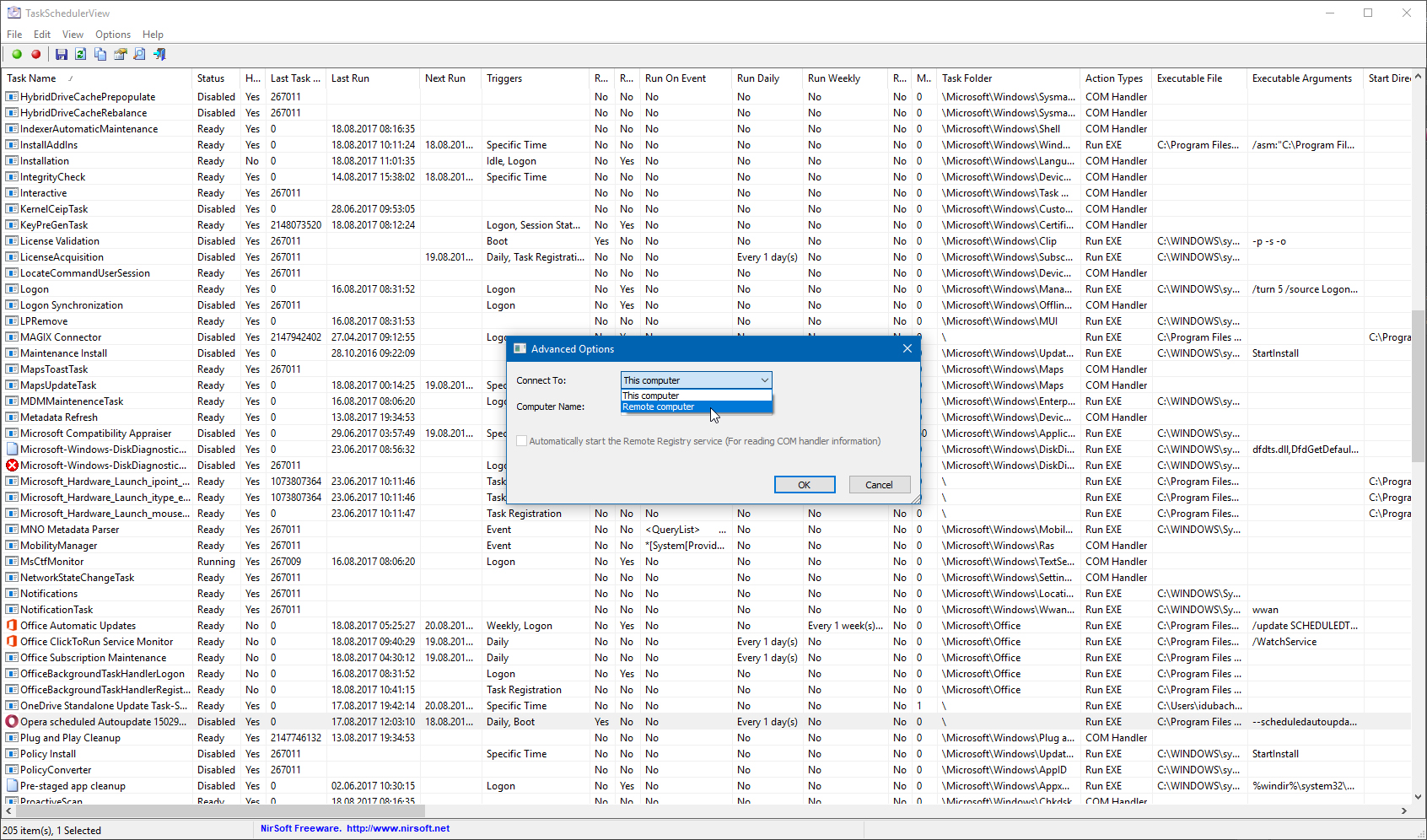The image size is (1427, 840).
Task: Select the 'Office Subscription Maintenance' row
Action: click(x=707, y=658)
